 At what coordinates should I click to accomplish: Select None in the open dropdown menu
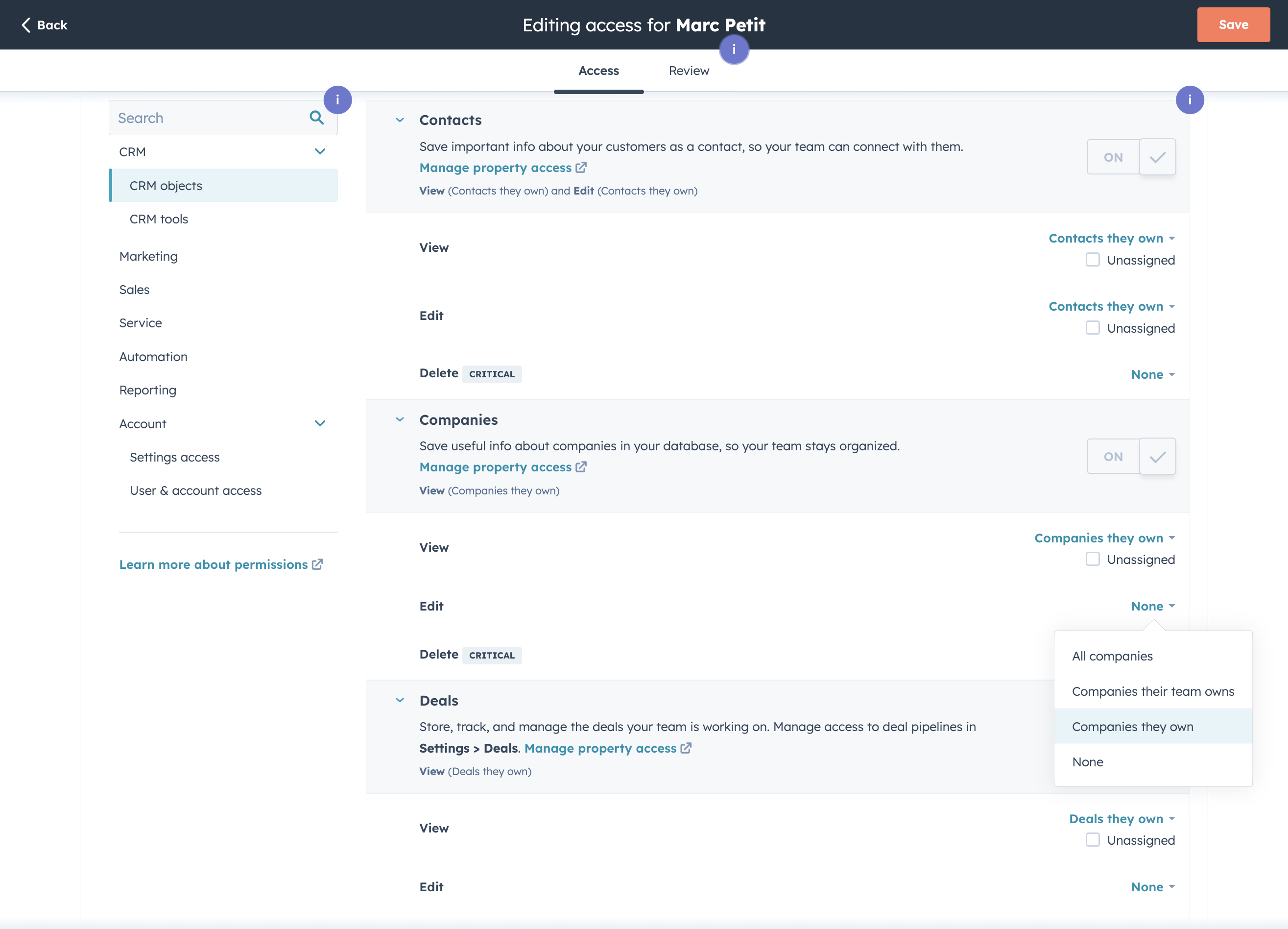tap(1153, 762)
